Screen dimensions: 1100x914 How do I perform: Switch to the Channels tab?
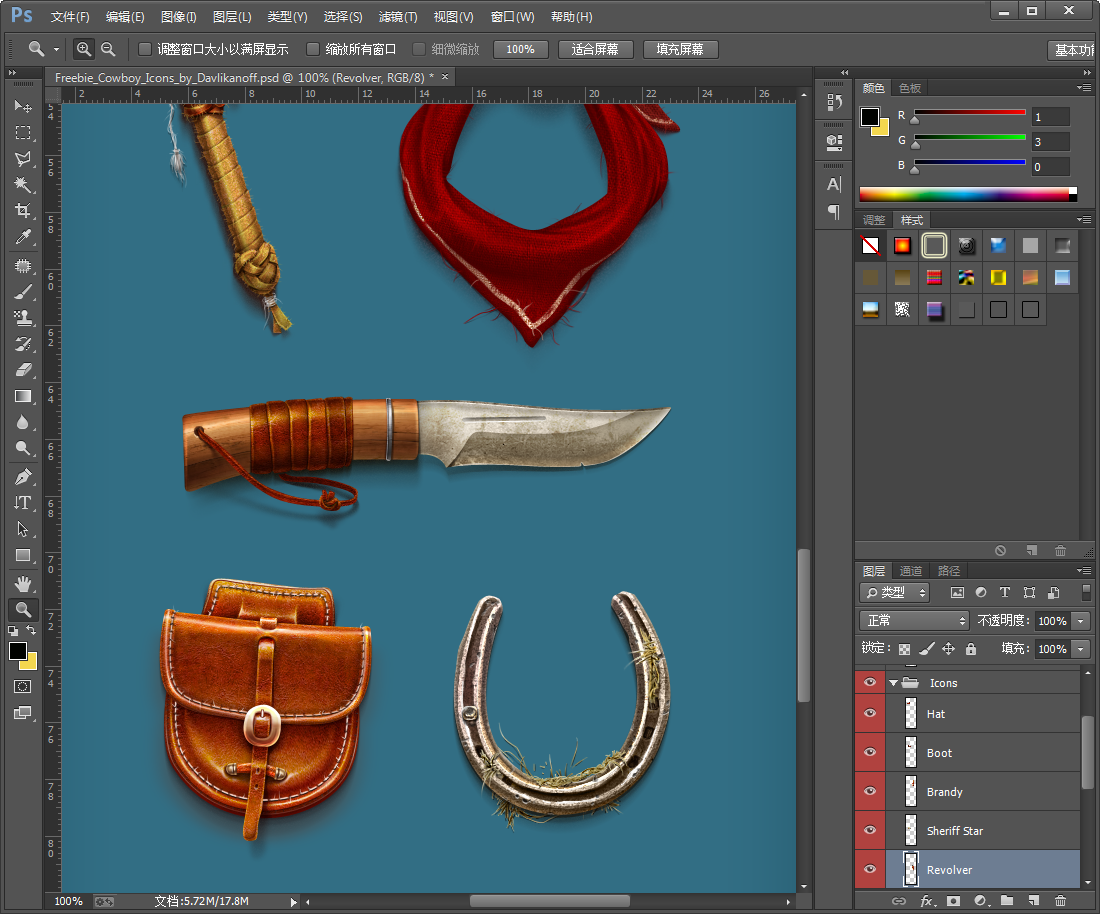click(x=911, y=571)
